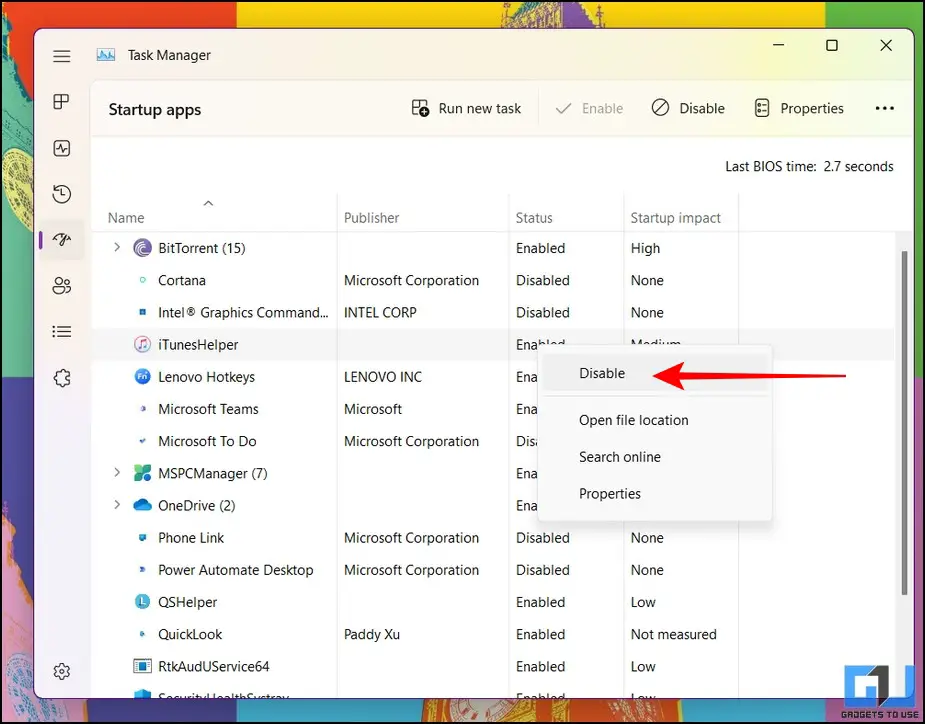Click the QSHelper clock icon

point(142,601)
